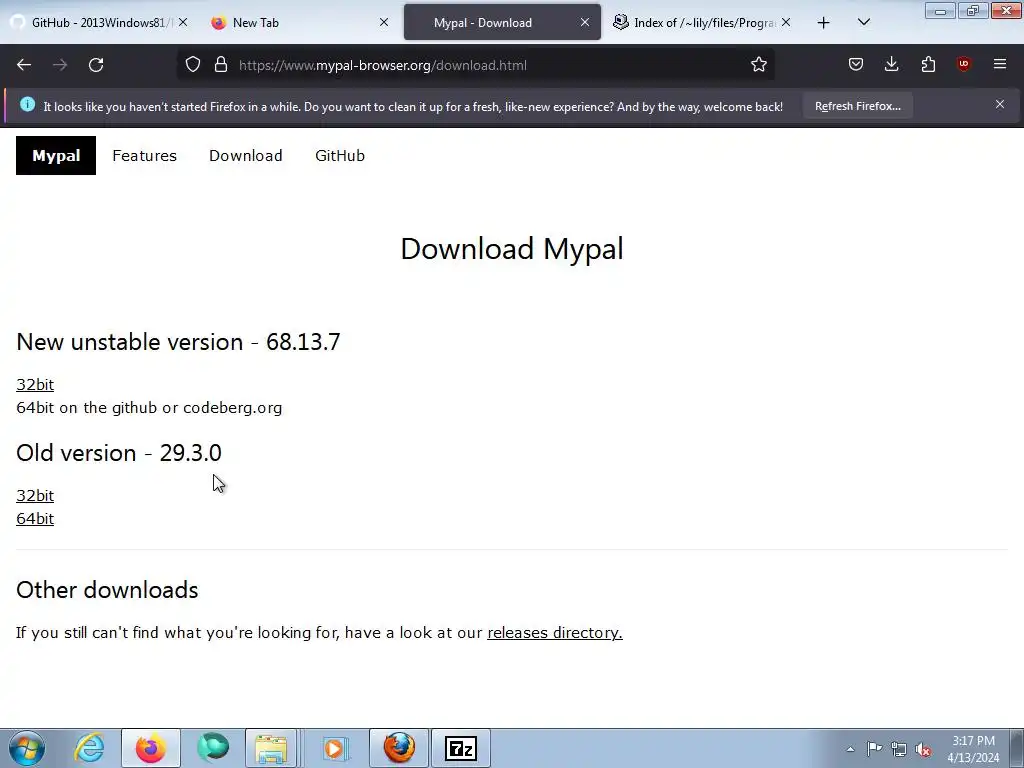Launch Windows Media Player from taskbar
The width and height of the screenshot is (1024, 768).
pyautogui.click(x=336, y=748)
